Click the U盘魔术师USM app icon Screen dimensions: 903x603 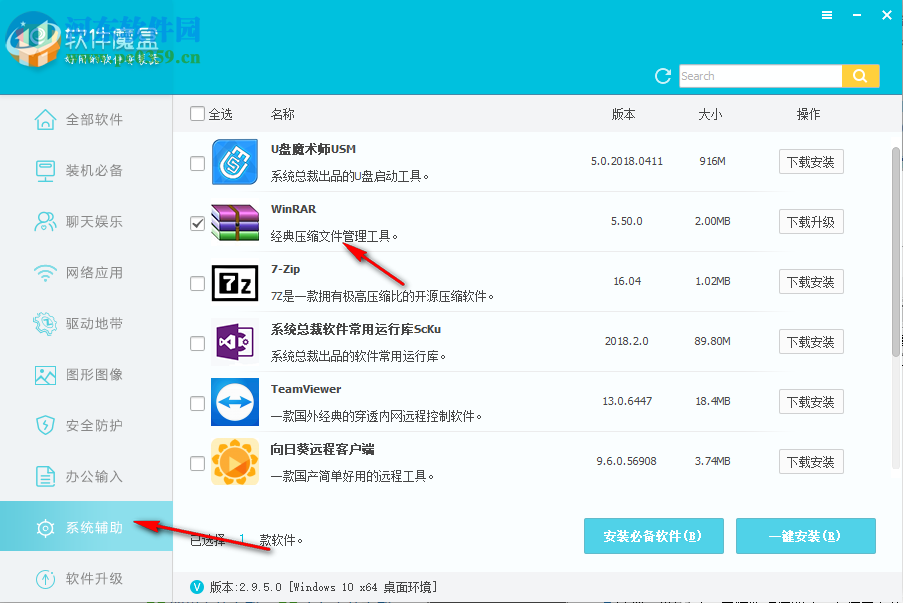pos(234,162)
